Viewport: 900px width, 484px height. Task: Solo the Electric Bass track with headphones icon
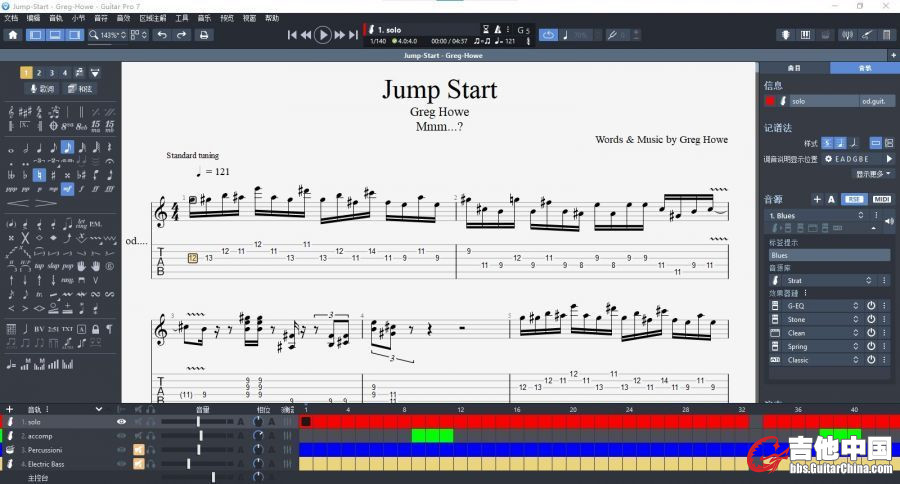click(x=152, y=464)
